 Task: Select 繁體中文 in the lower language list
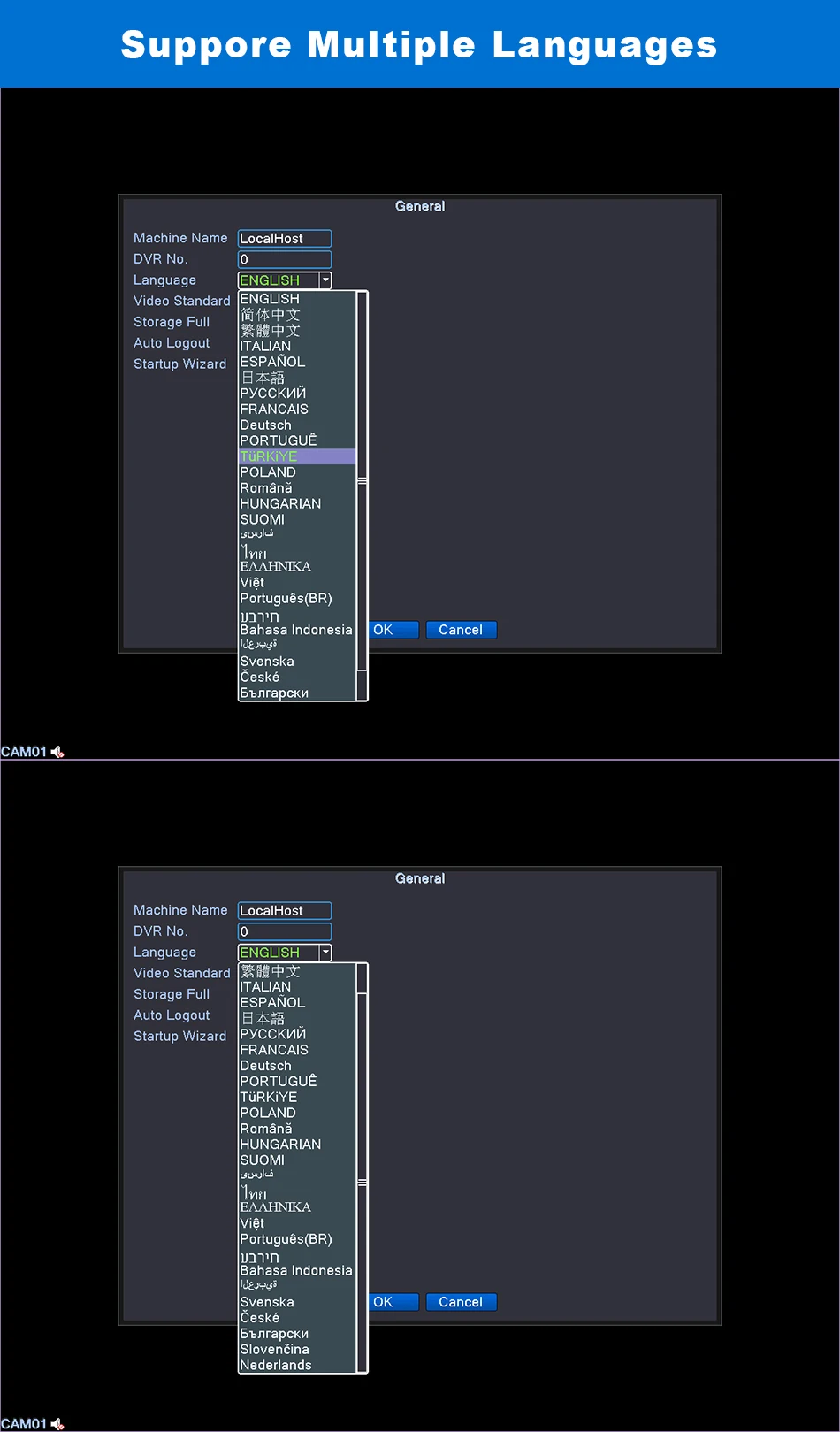(297, 971)
